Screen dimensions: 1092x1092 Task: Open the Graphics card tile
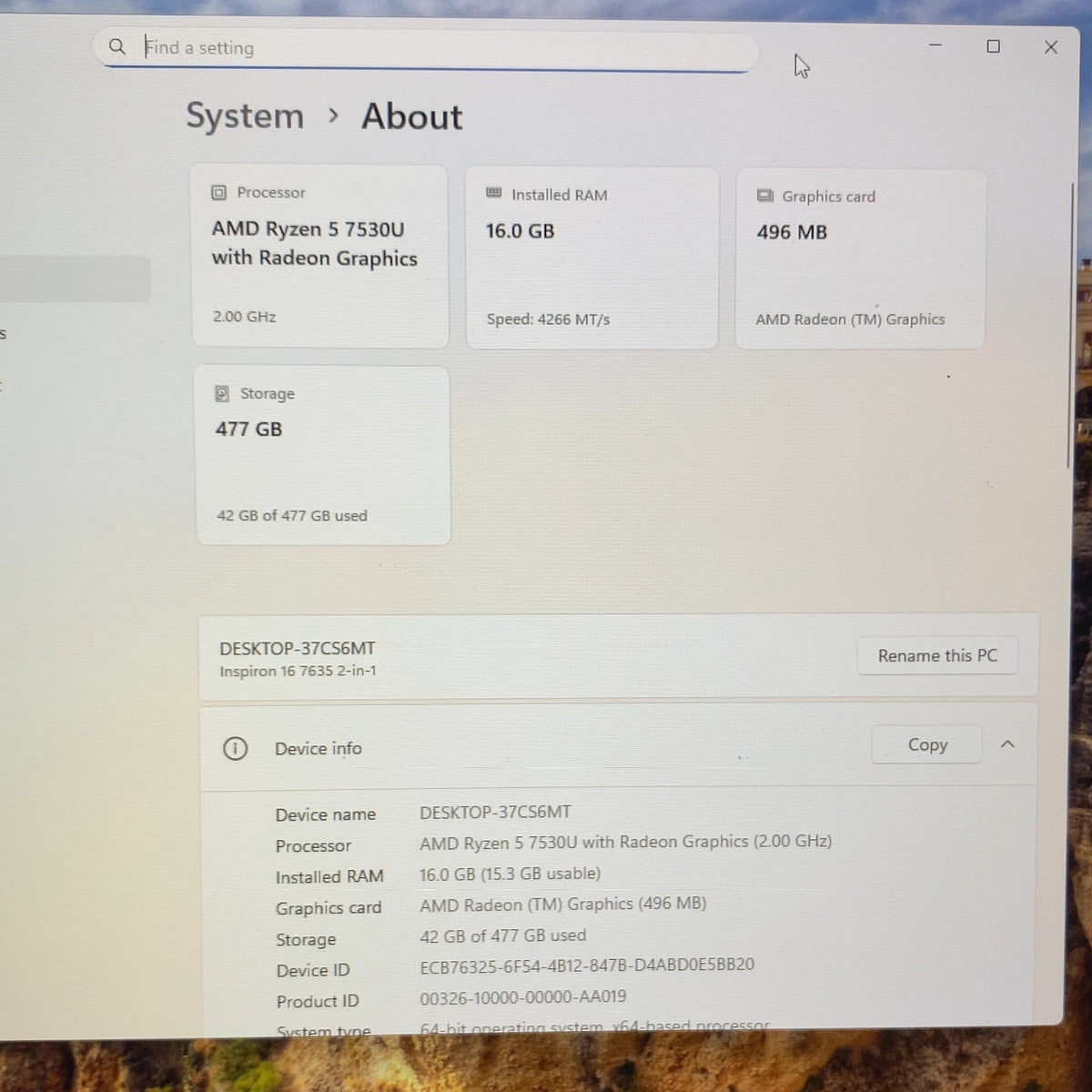tap(860, 258)
